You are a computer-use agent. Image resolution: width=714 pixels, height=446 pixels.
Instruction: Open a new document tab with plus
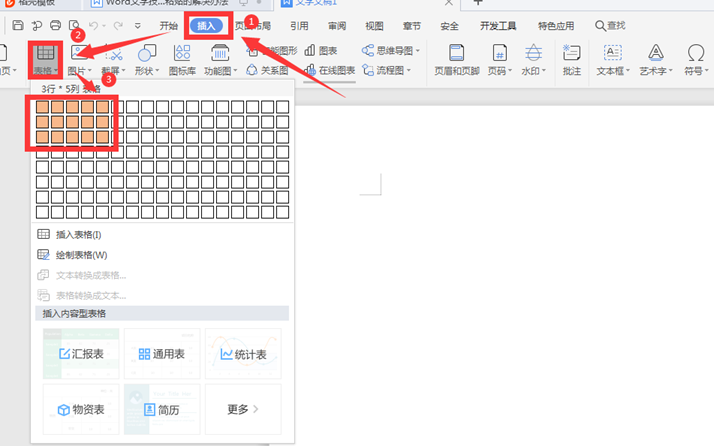click(x=478, y=2)
